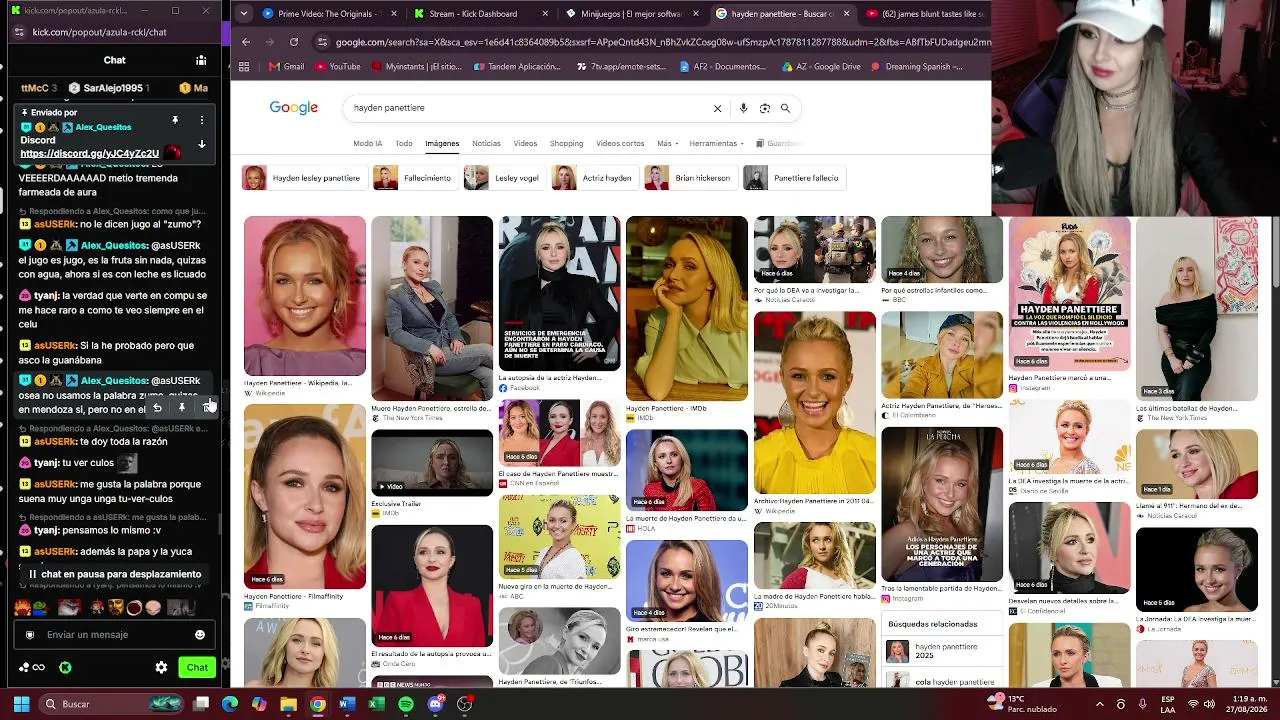Viewport: 1280px width, 720px height.
Task: Go back in the Chrome browser
Action: (x=246, y=42)
